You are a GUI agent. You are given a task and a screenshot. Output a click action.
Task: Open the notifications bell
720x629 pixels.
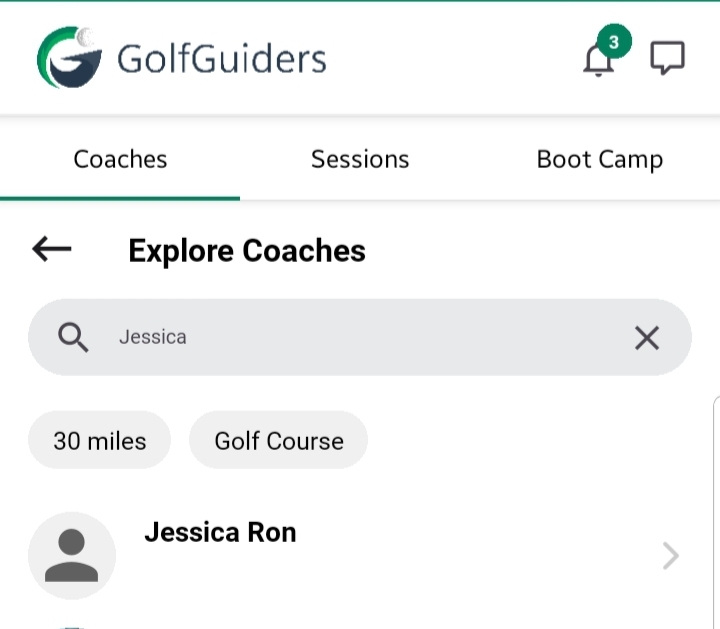click(x=598, y=60)
